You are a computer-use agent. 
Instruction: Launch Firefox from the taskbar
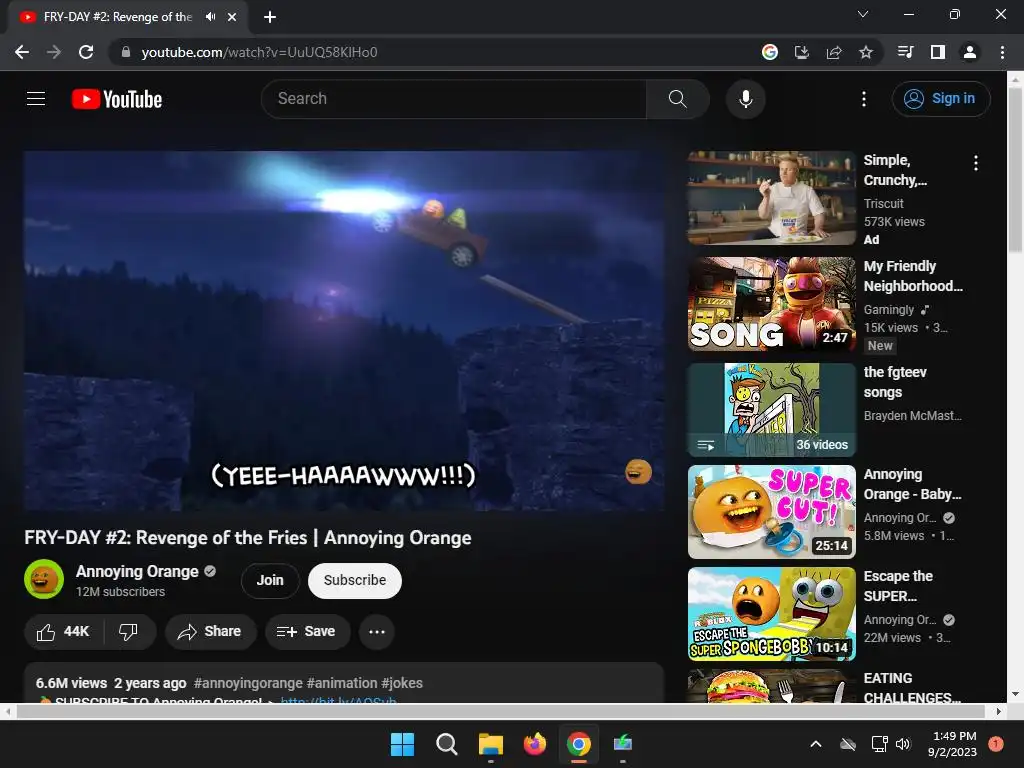(535, 744)
